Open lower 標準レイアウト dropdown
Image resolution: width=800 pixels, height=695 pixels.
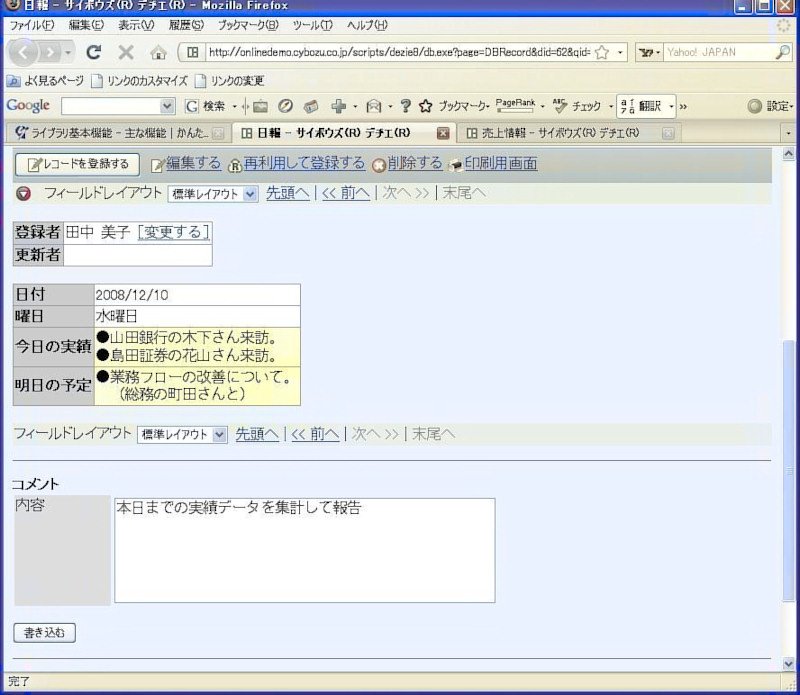tap(182, 434)
